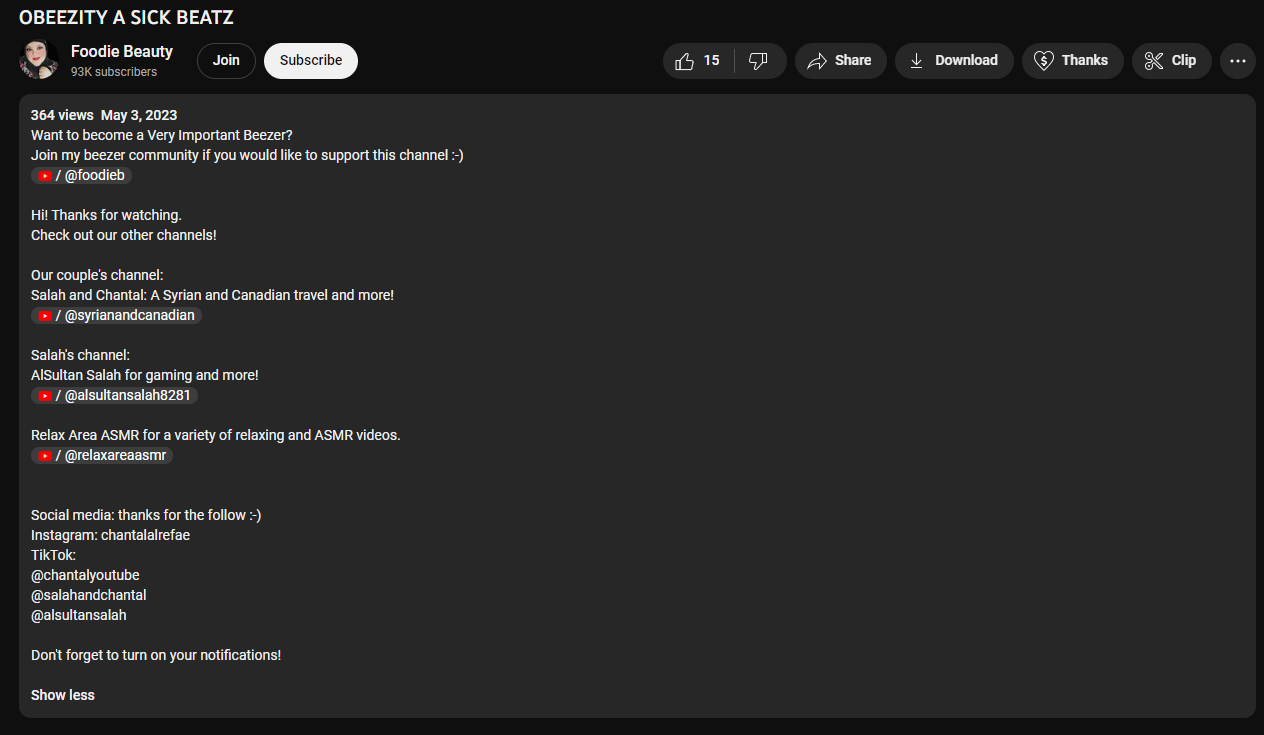Open the @relaxareaasmr channel link
This screenshot has height=735, width=1264.
pos(102,455)
